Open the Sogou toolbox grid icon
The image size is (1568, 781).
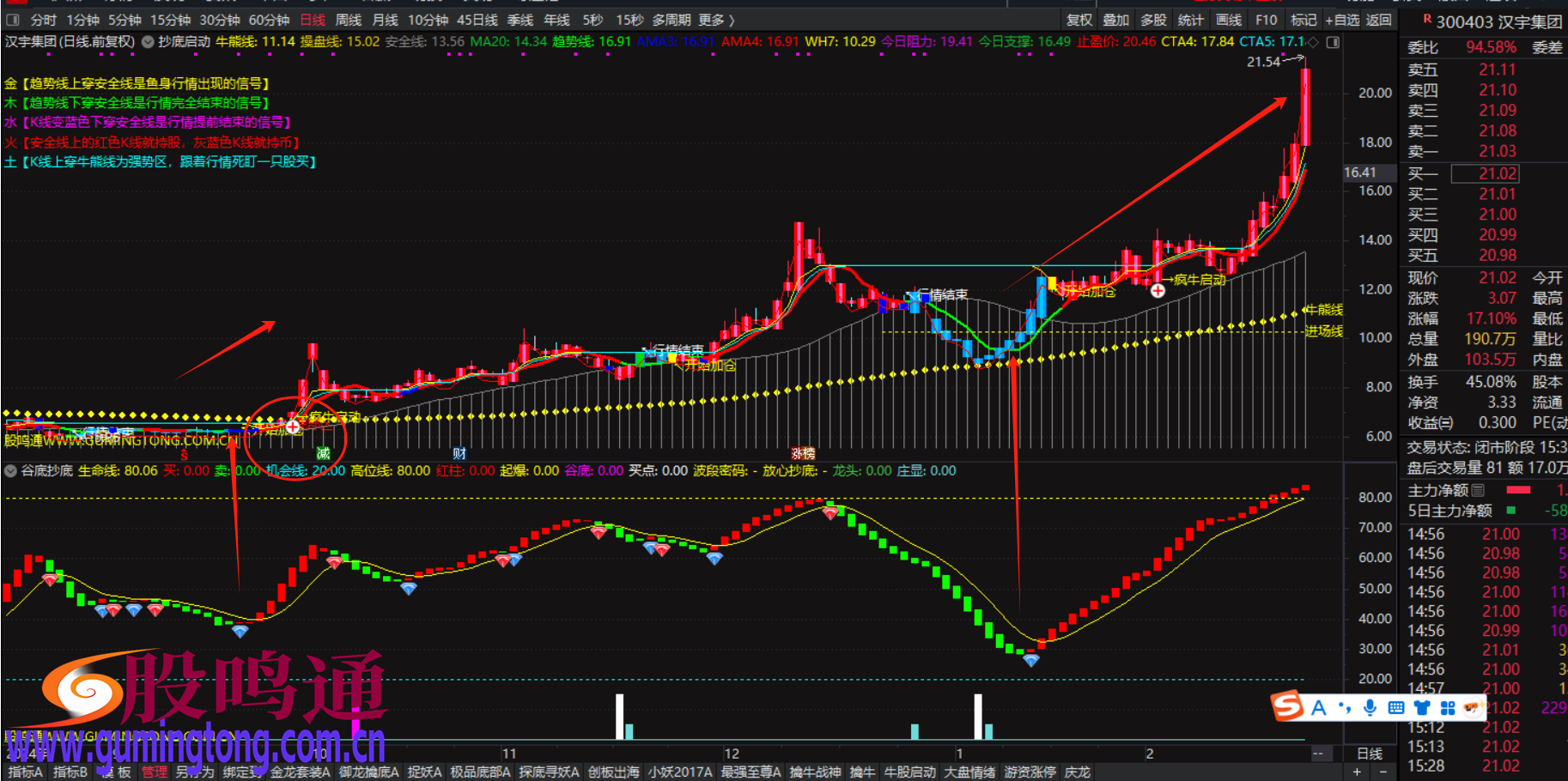1448,707
